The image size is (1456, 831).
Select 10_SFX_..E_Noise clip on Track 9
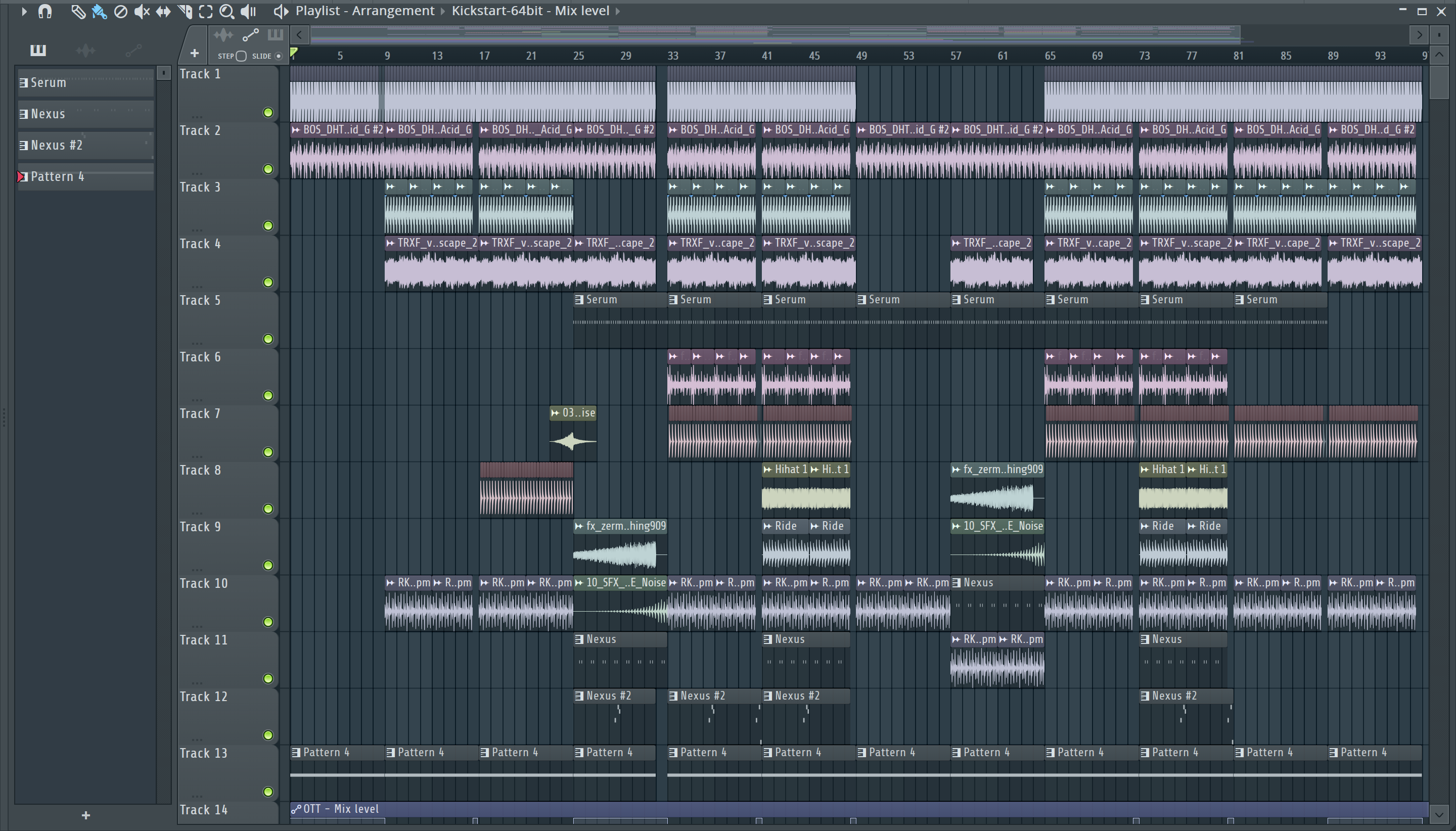tap(997, 546)
